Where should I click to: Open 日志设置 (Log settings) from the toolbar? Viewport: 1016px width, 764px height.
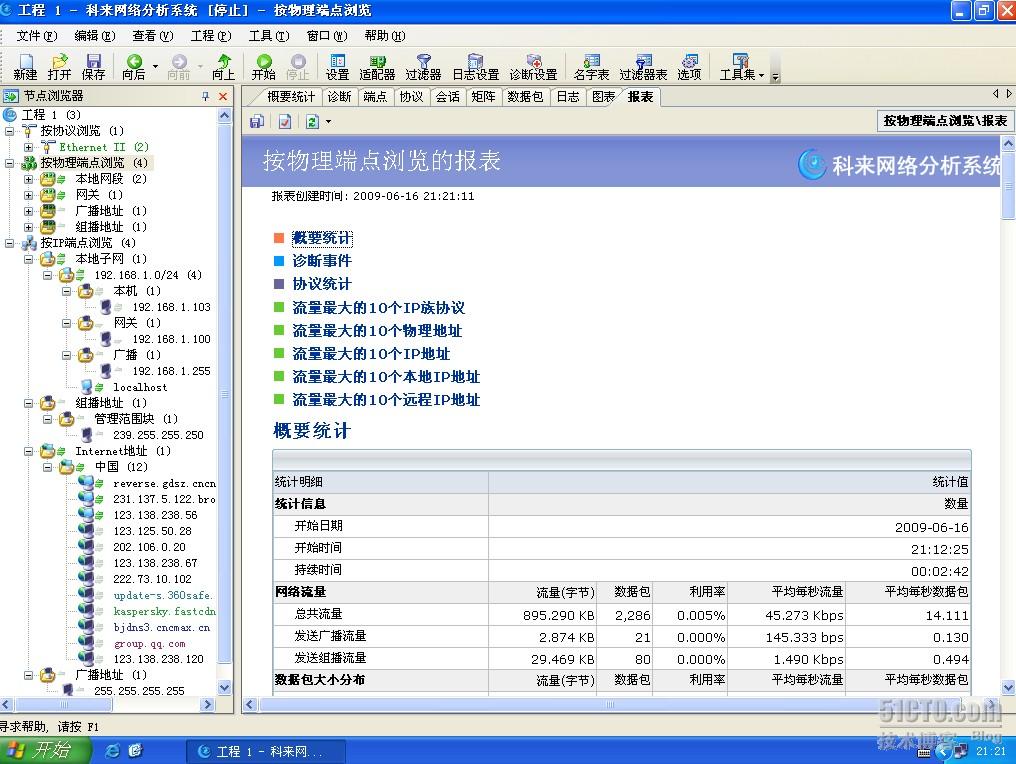tap(476, 67)
